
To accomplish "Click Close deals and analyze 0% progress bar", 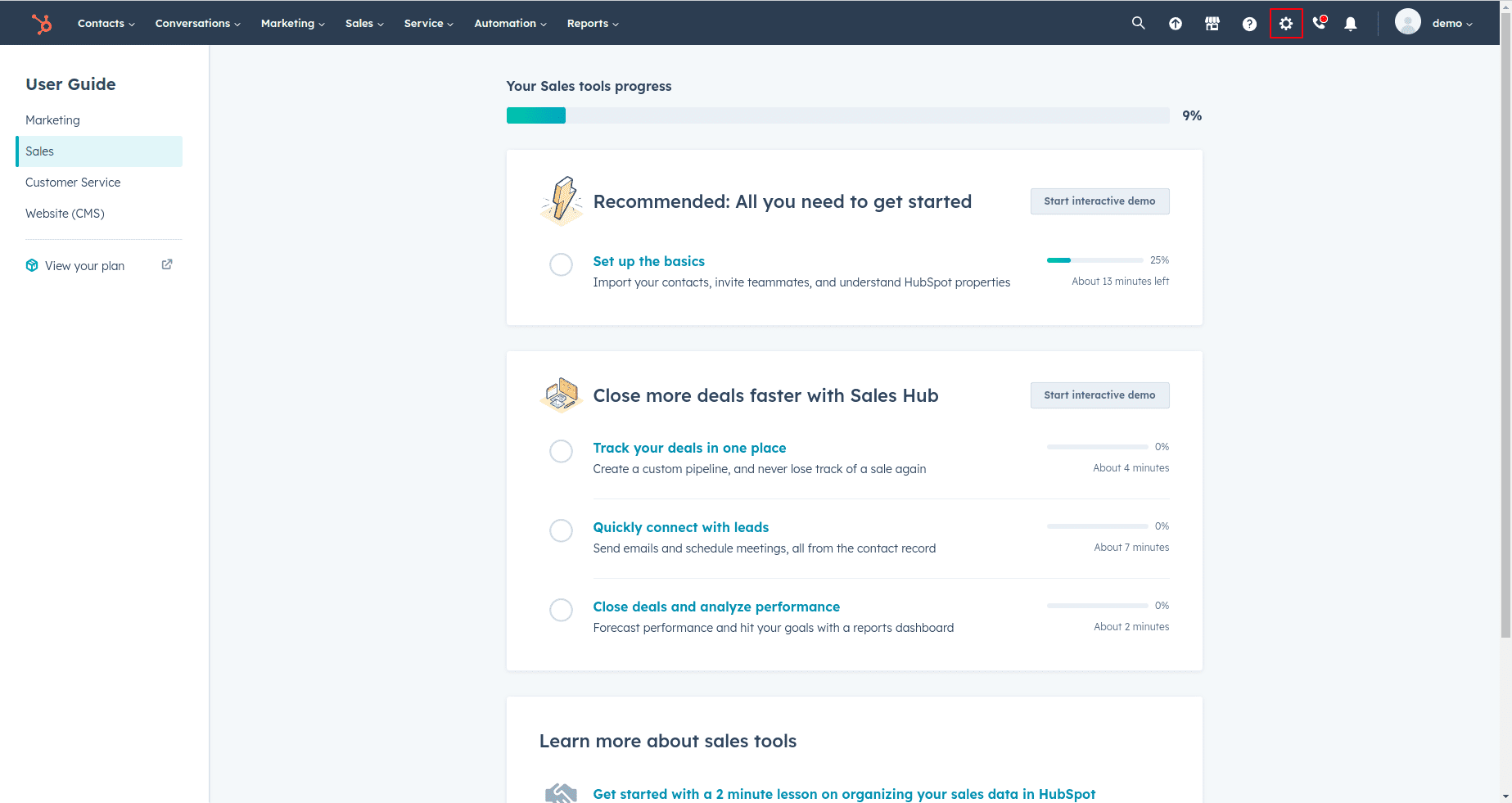I will 1097,606.
